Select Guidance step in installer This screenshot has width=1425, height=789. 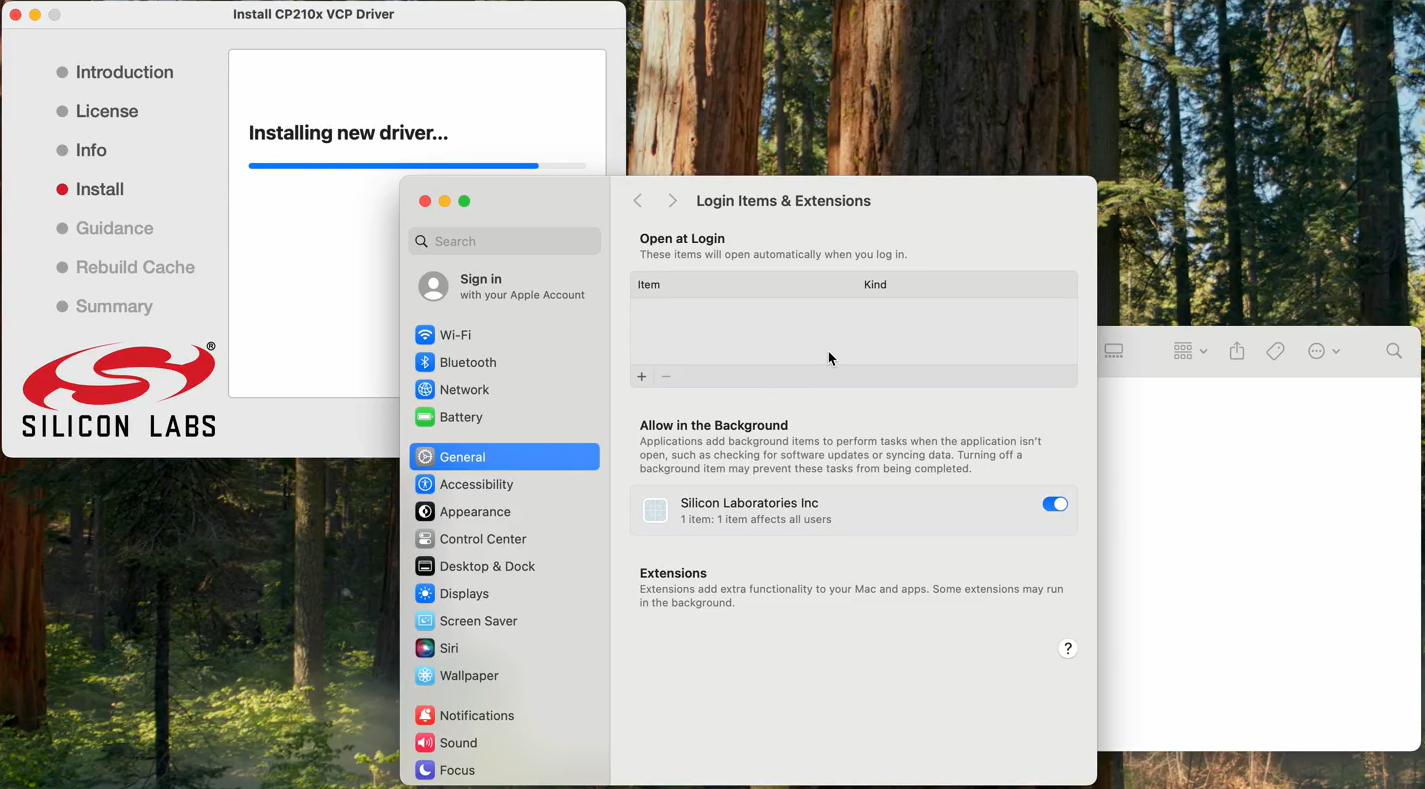105,228
